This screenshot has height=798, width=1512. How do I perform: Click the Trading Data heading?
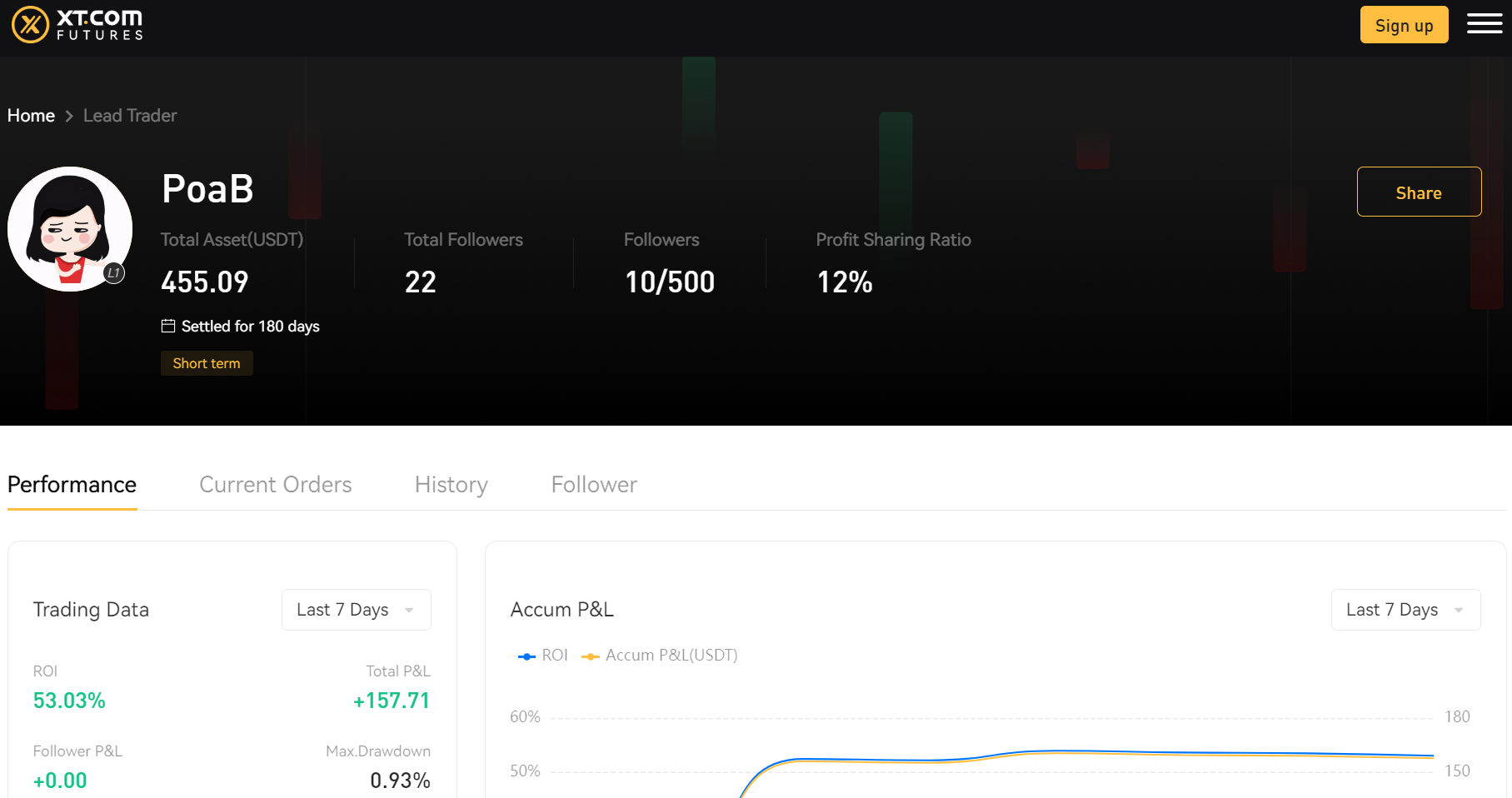tap(91, 610)
